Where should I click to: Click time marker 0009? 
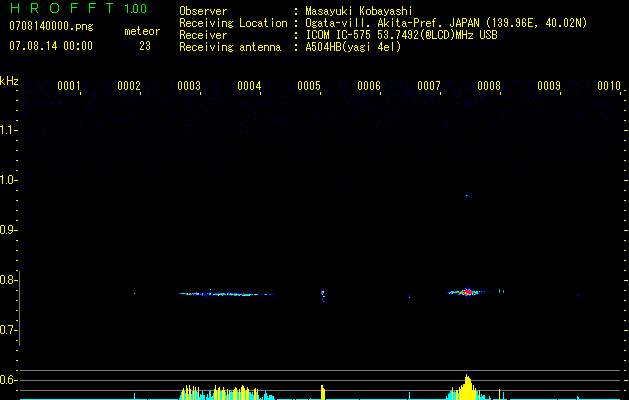tap(549, 86)
